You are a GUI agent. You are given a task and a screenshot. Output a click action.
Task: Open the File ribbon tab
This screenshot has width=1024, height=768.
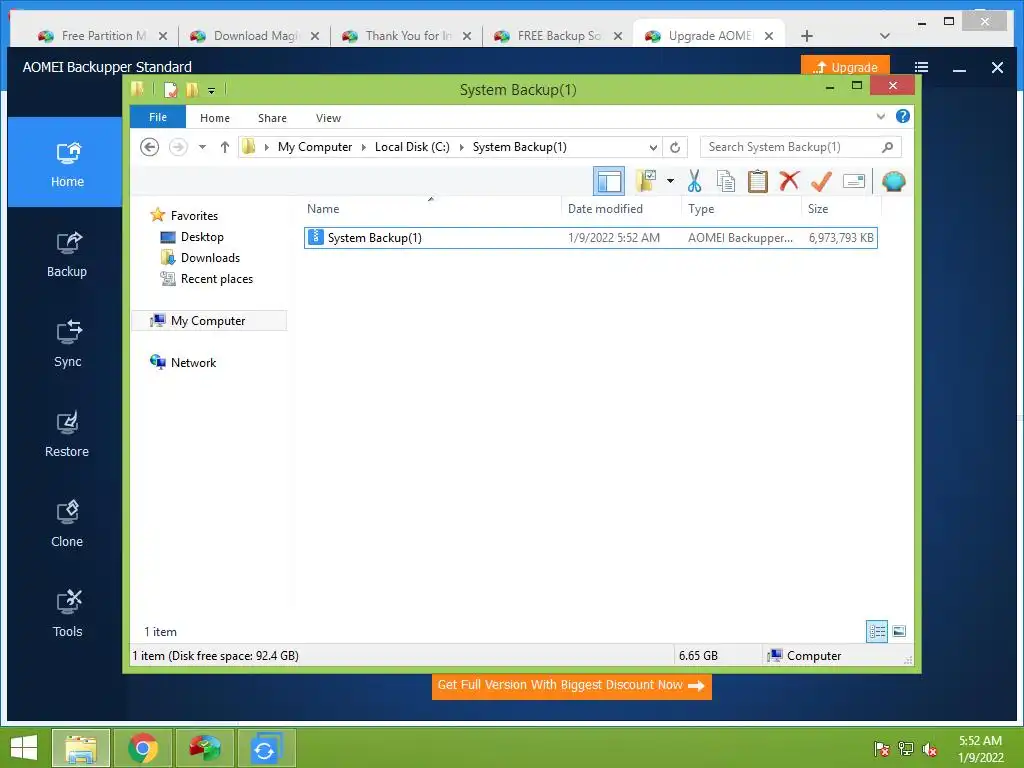coord(158,117)
